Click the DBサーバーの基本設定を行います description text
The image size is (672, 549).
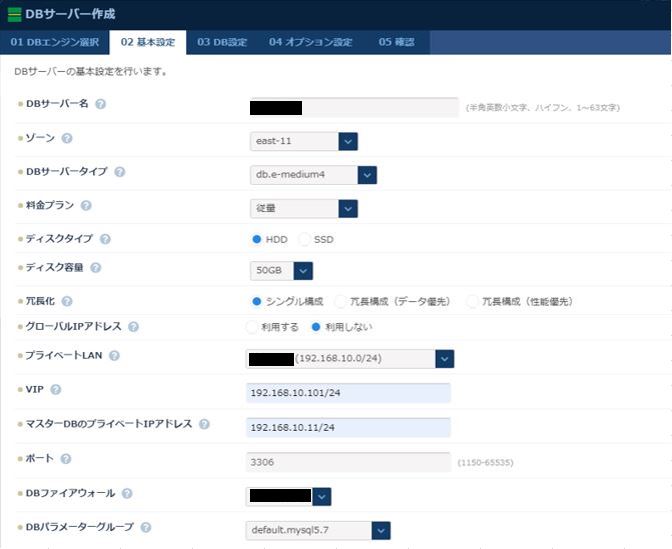90,72
